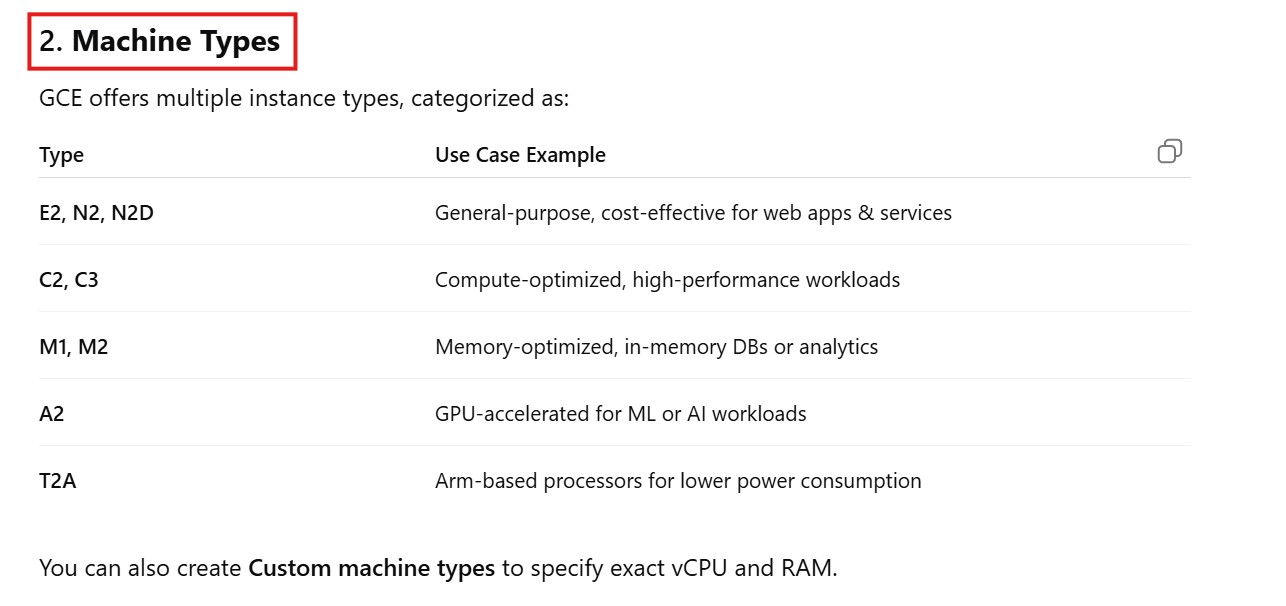This screenshot has width=1286, height=606.
Task: Select the "A2" type cell
Action: 52,414
